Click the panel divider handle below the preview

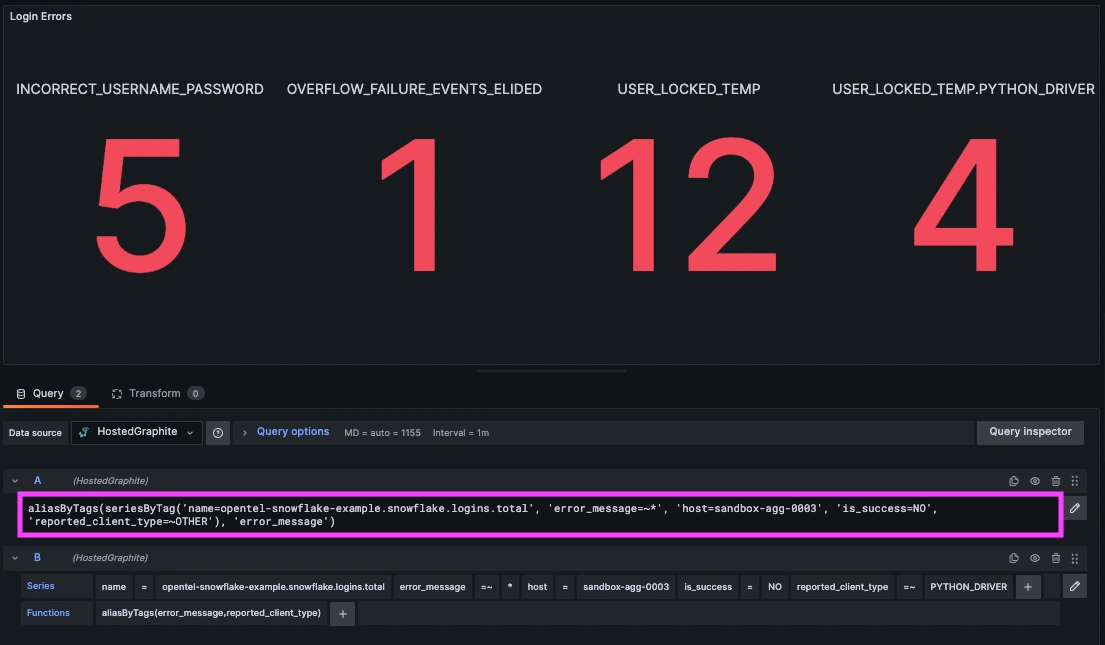(x=552, y=371)
